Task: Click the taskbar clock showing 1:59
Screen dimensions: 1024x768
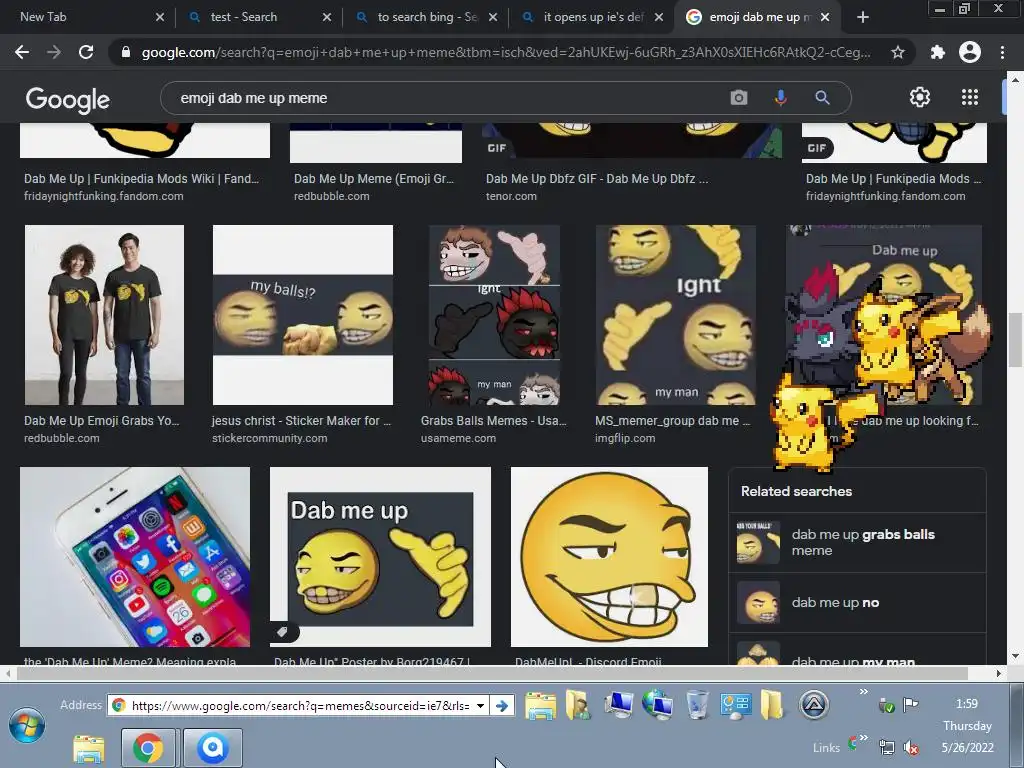Action: point(967,703)
